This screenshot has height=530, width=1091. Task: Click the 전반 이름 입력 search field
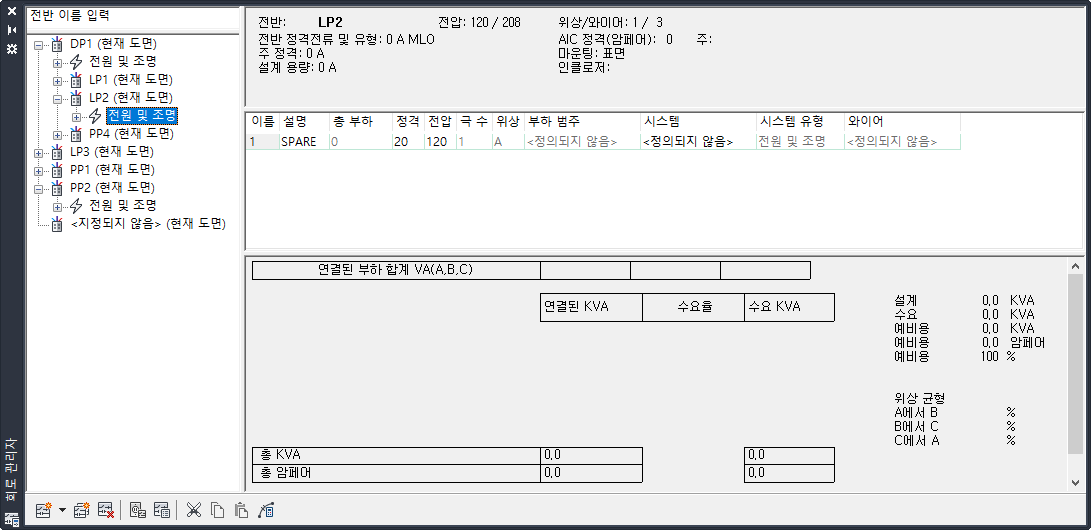[x=133, y=17]
